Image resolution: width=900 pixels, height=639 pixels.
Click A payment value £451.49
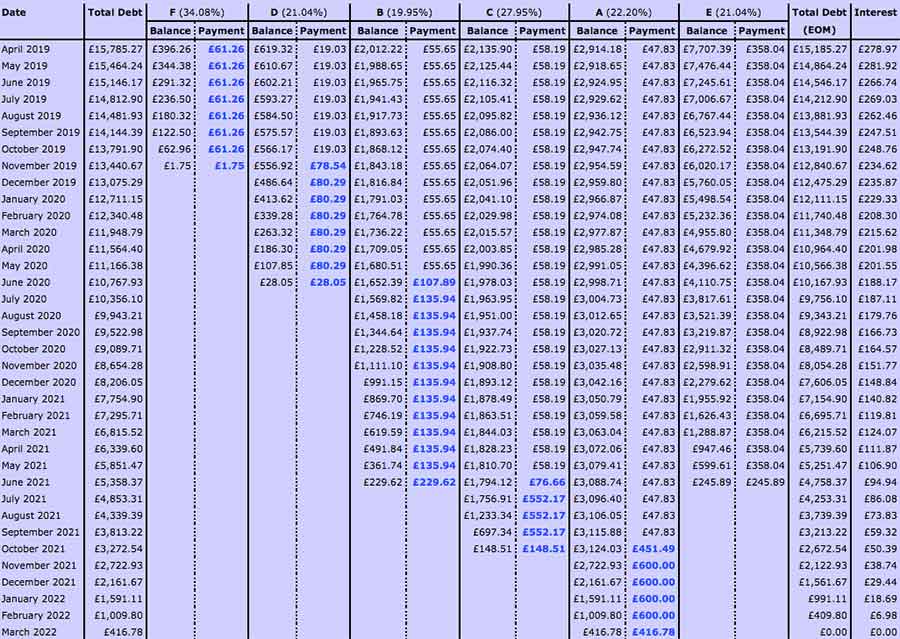654,549
